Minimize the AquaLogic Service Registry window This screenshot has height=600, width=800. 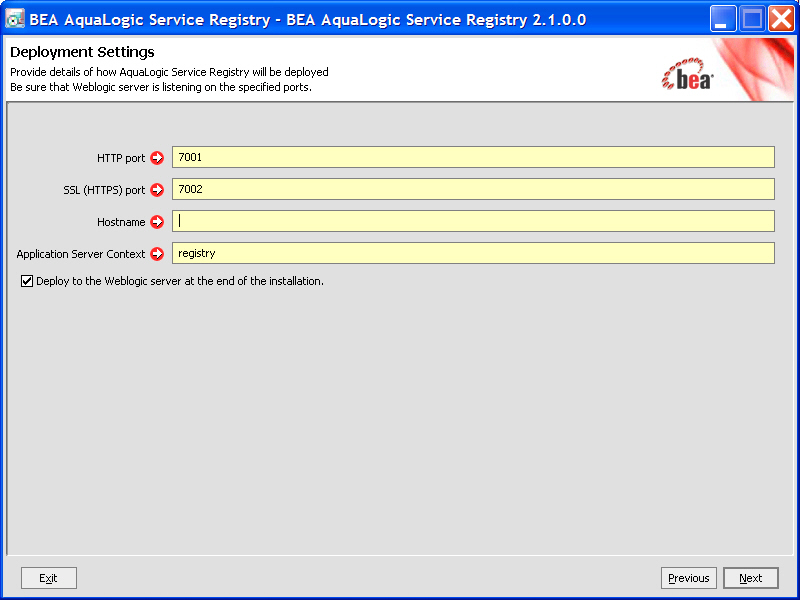tap(723, 19)
